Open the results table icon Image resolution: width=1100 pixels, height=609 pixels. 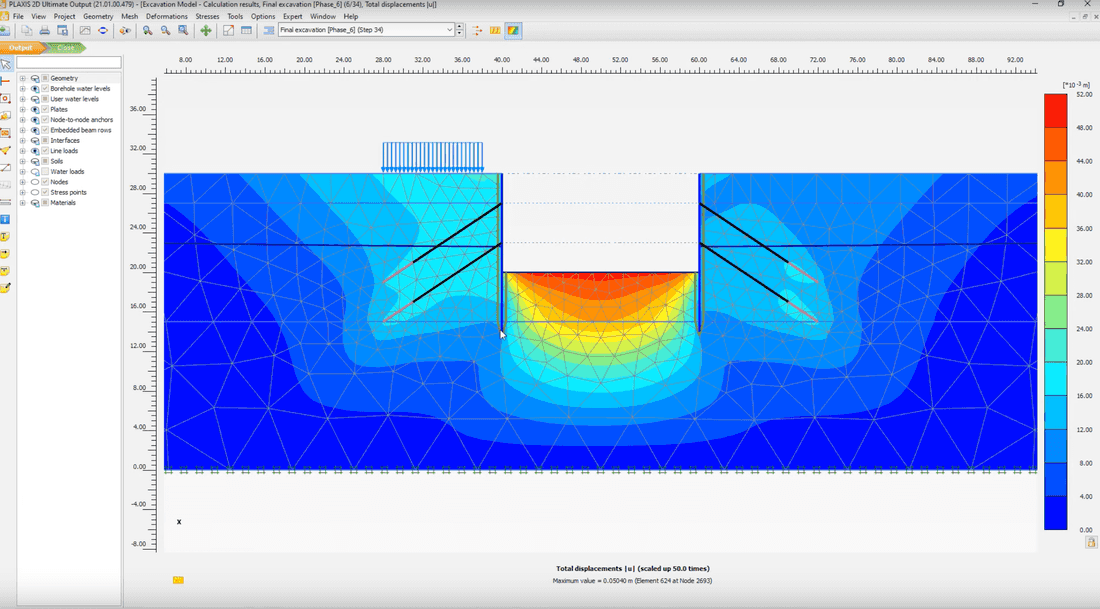click(246, 30)
